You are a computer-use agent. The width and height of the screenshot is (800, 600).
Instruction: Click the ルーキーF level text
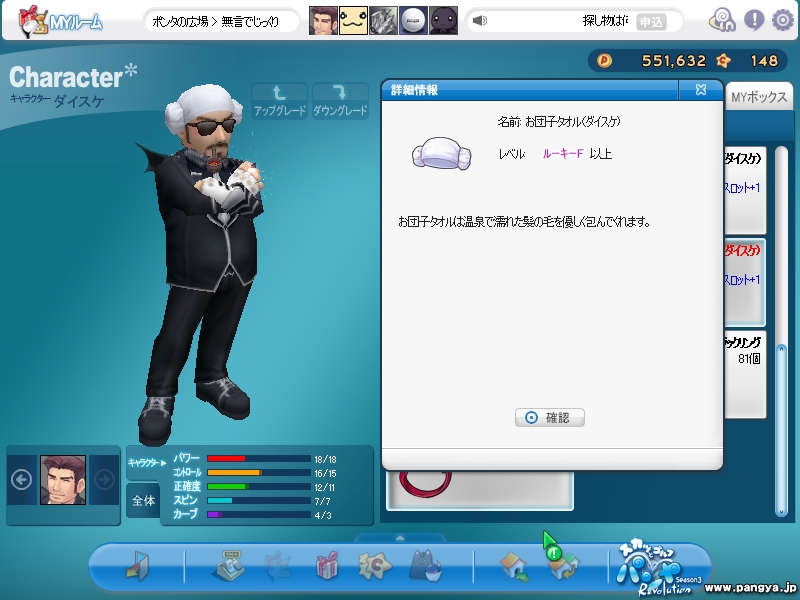tap(562, 154)
